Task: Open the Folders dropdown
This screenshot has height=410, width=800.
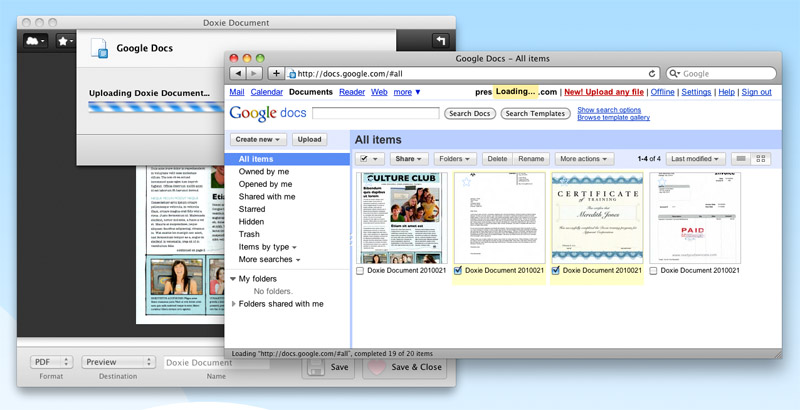Action: coord(455,159)
